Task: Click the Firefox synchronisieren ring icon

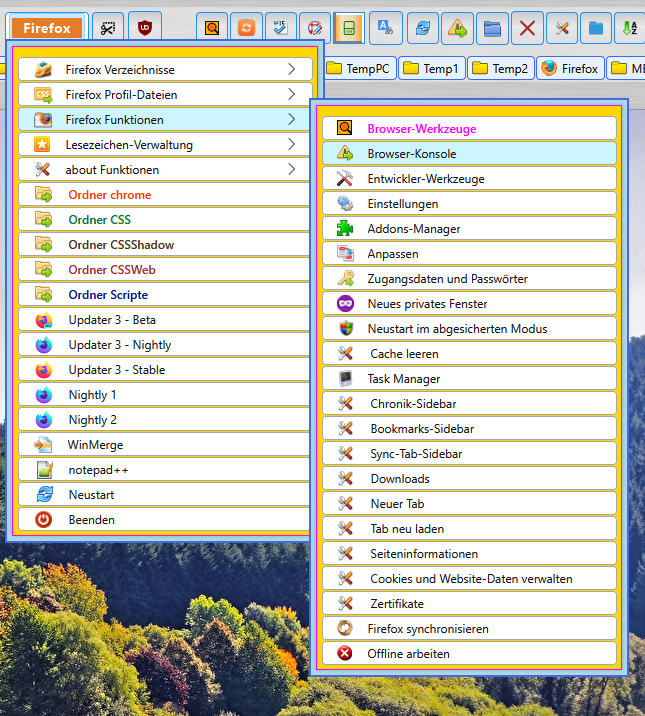Action: [x=345, y=629]
